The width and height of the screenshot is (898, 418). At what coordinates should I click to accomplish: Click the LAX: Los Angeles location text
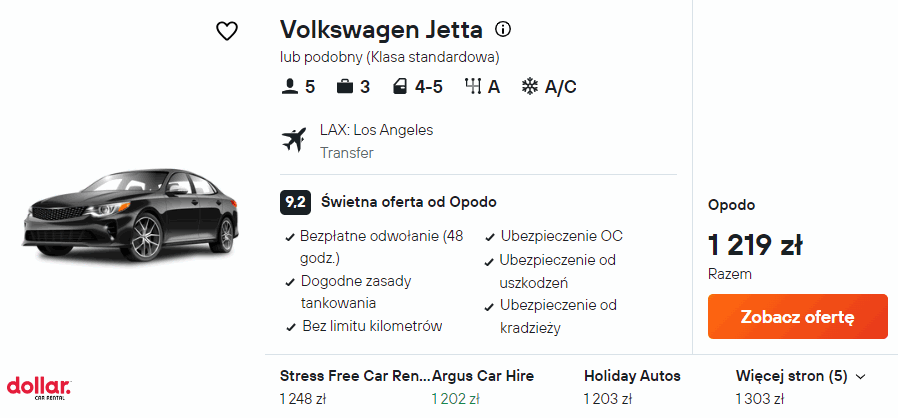[x=376, y=130]
